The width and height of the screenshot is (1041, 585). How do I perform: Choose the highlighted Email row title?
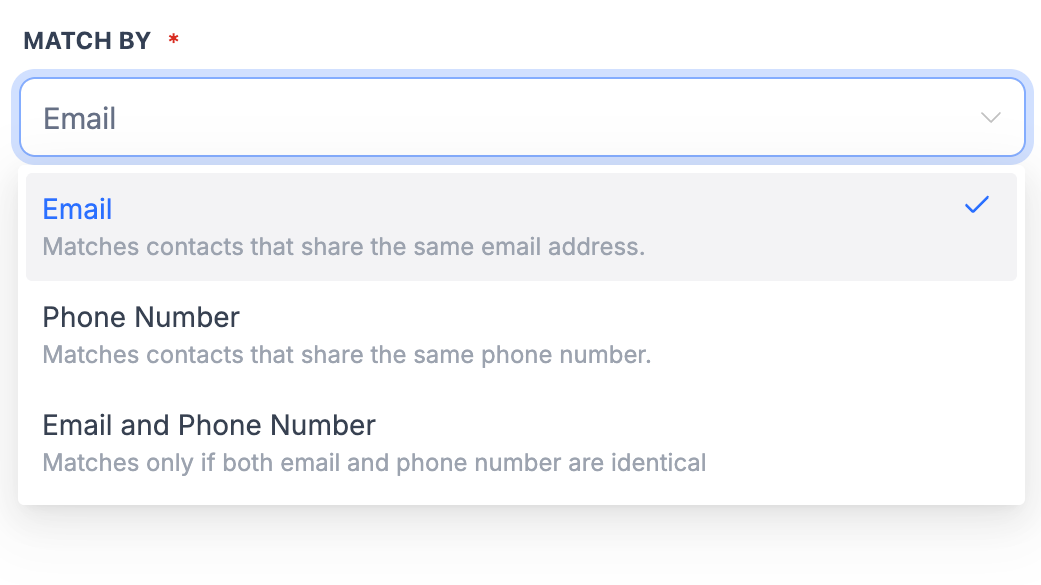click(x=77, y=209)
